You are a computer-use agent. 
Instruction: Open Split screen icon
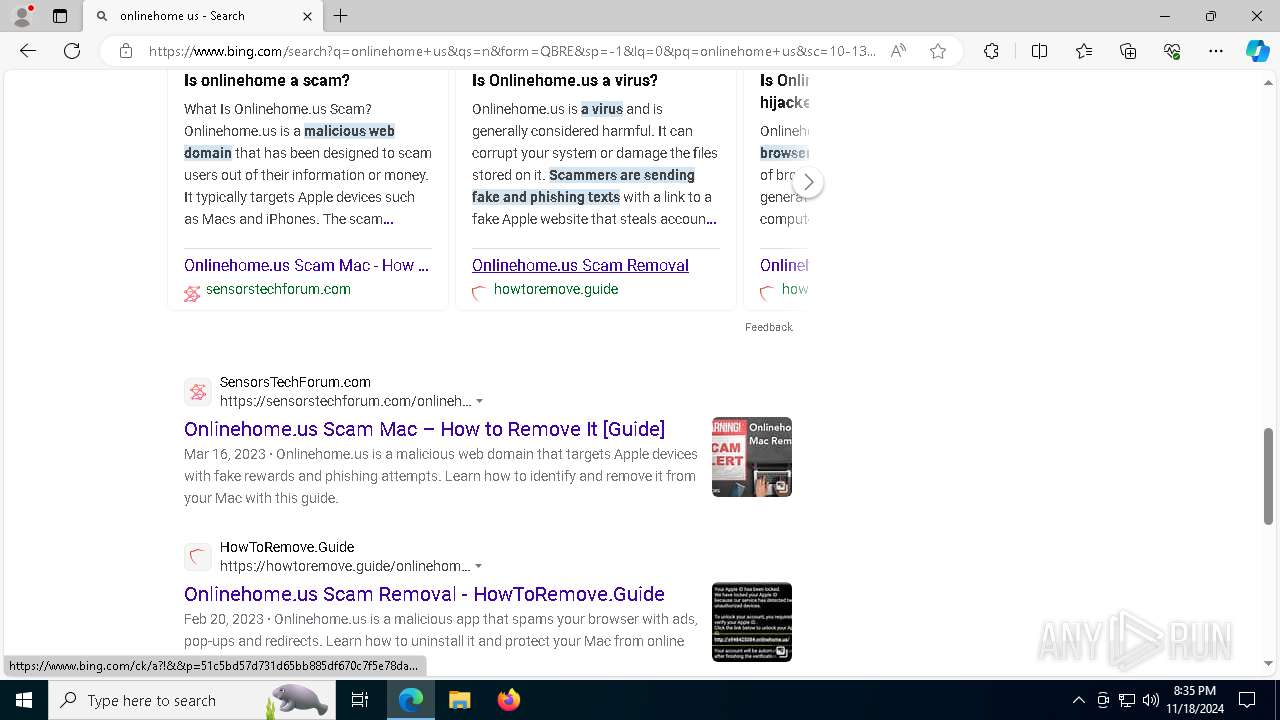pyautogui.click(x=1039, y=51)
